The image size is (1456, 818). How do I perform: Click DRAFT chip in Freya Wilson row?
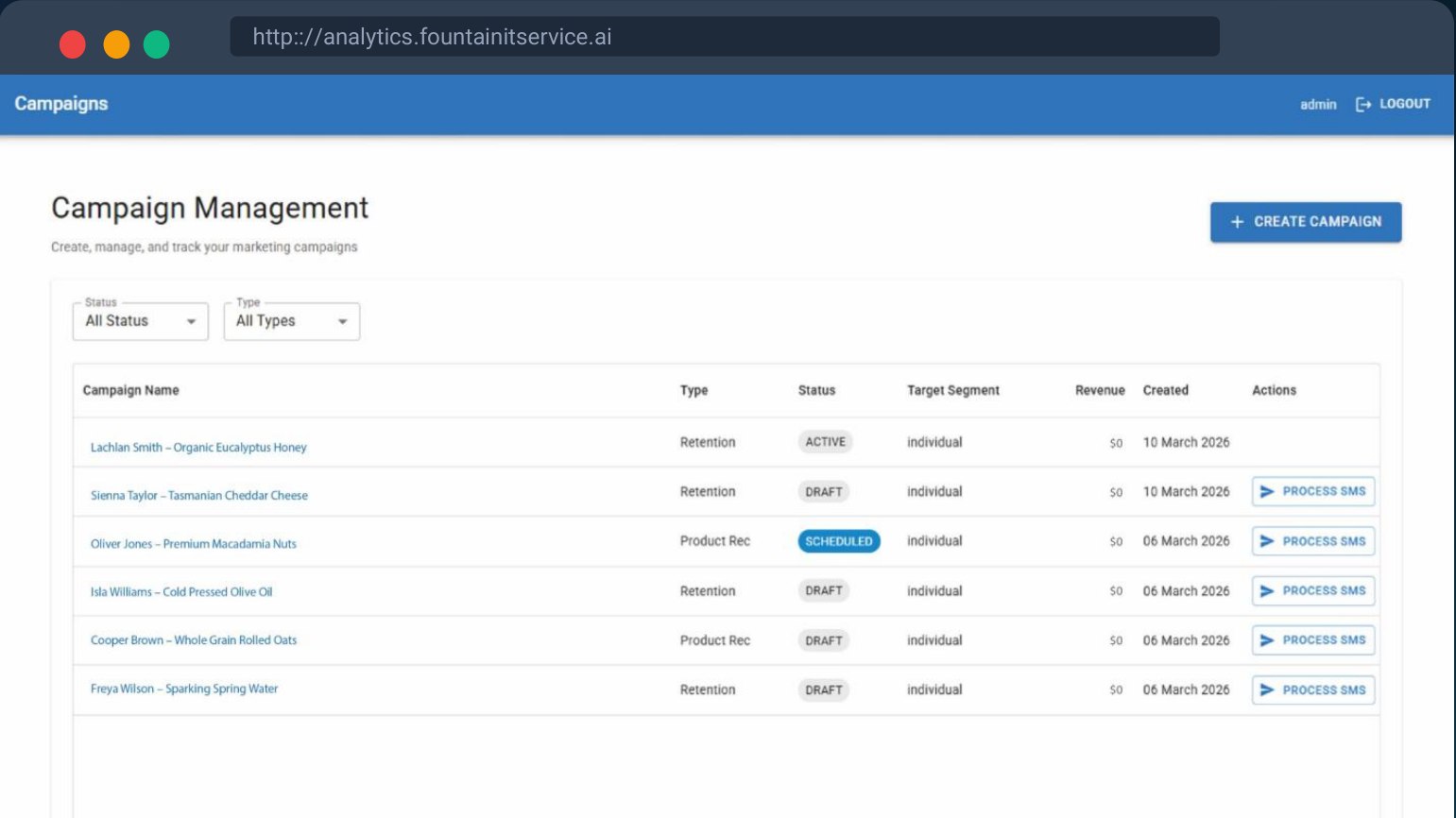click(824, 690)
